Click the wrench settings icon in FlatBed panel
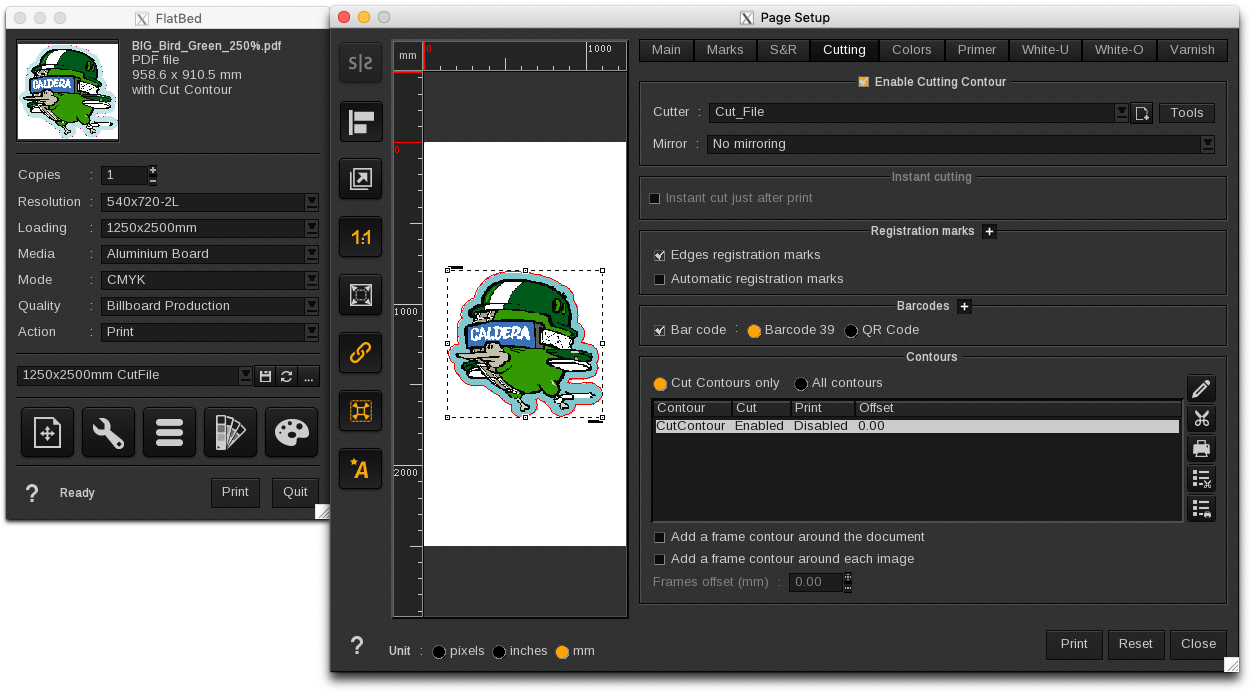The height and width of the screenshot is (694, 1253). click(x=107, y=432)
